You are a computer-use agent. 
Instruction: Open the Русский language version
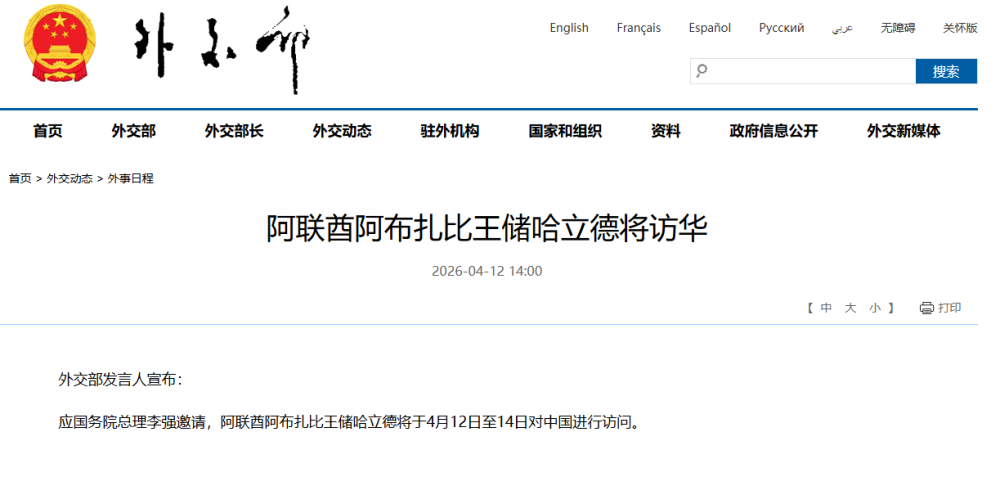[781, 28]
